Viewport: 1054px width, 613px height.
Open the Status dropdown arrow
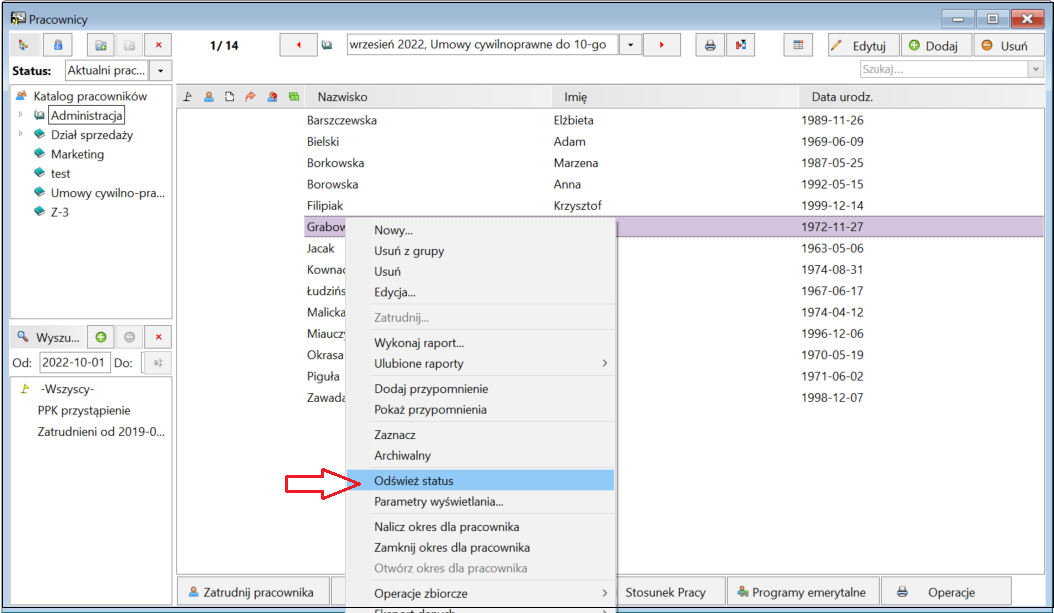(x=161, y=71)
